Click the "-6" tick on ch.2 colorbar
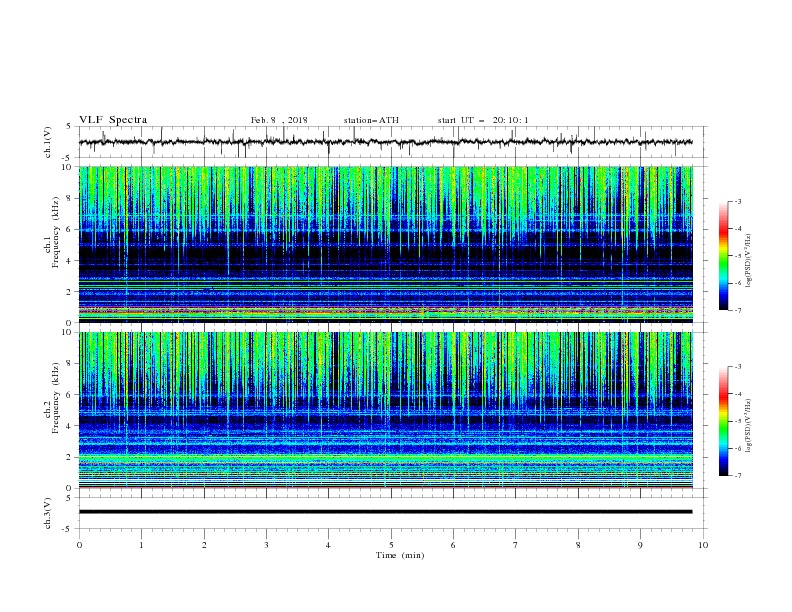This screenshot has width=792, height=612. tap(738, 448)
